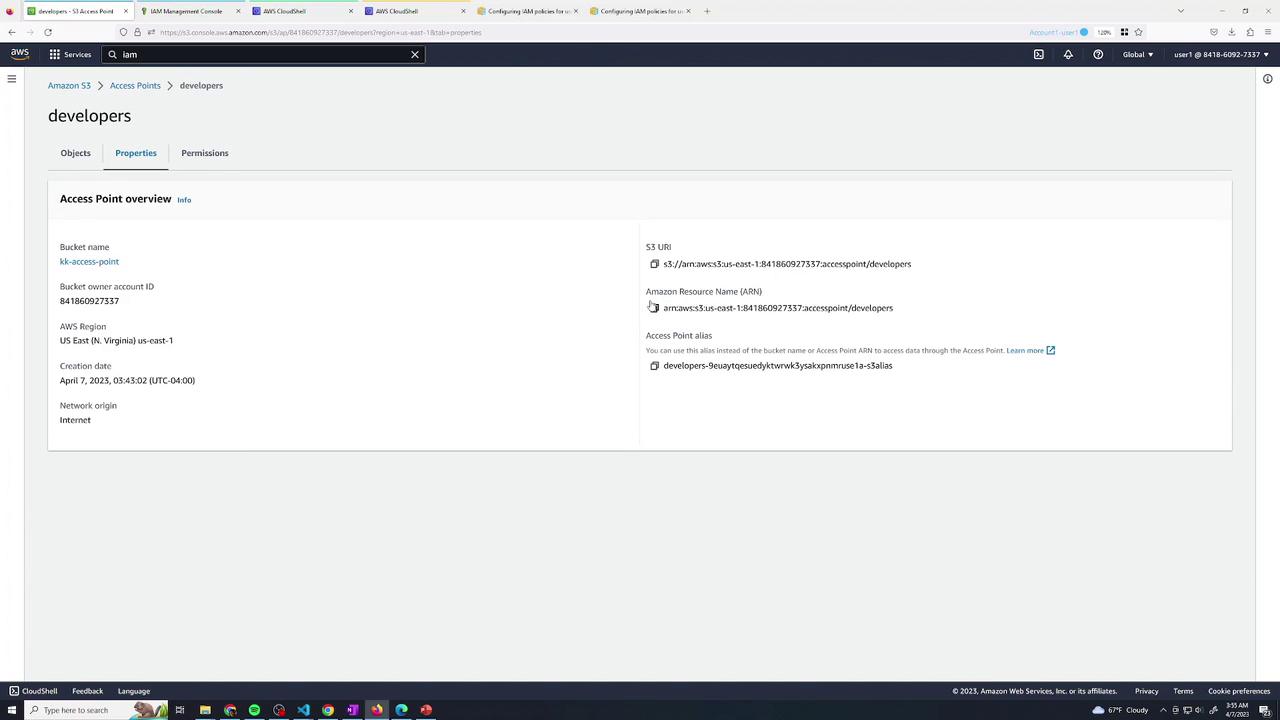Open the Privacy footer link
Screen dimensions: 1280x720
(x=1146, y=691)
